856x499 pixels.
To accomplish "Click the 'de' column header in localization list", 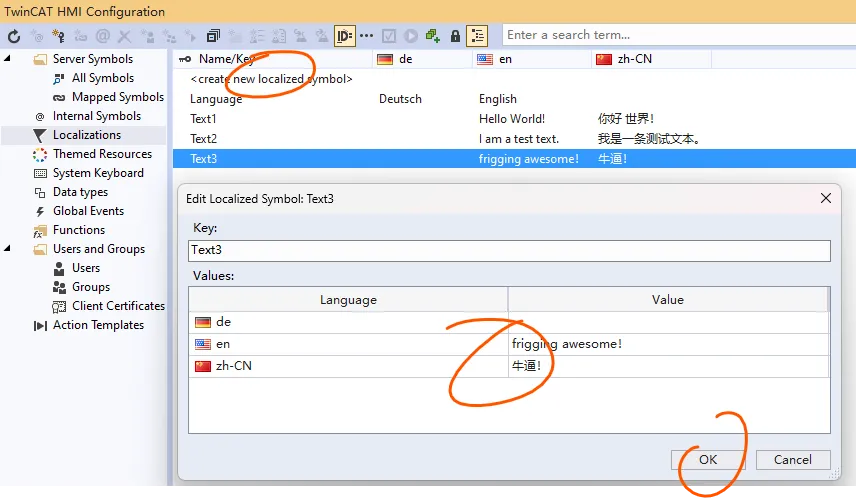I will pyautogui.click(x=423, y=59).
